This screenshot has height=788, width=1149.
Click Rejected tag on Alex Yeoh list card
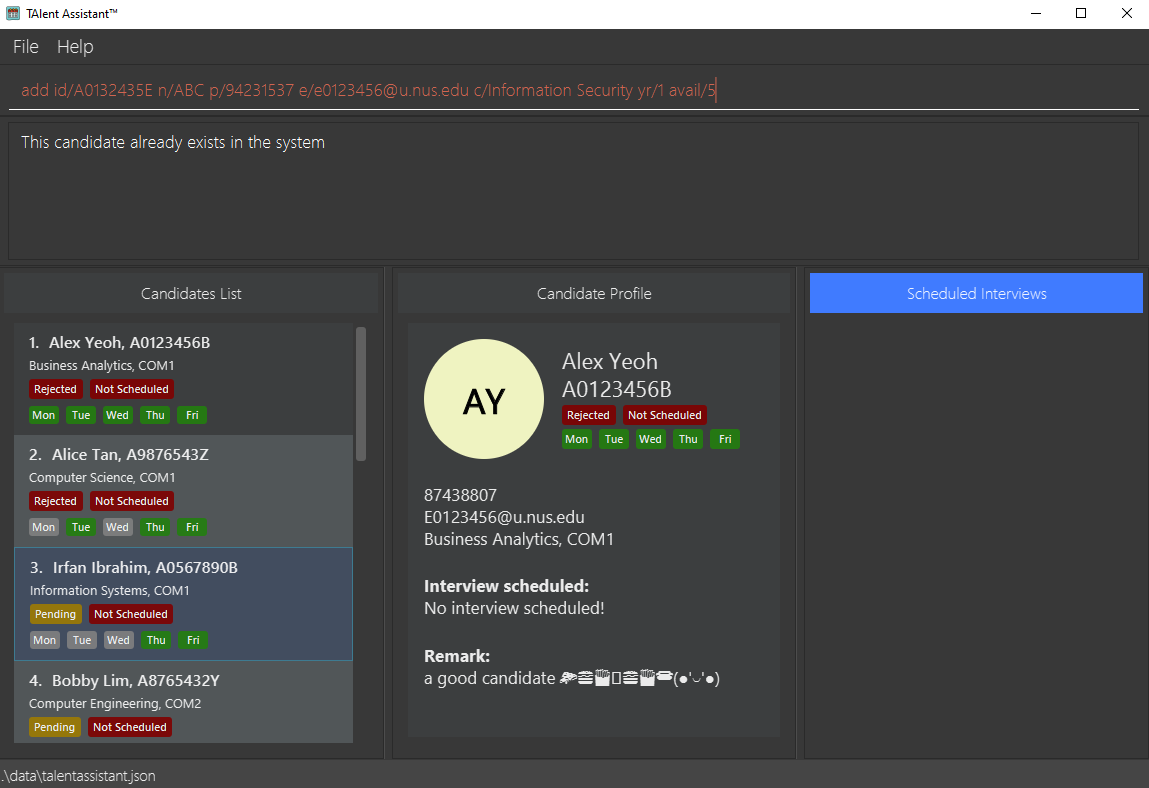pyautogui.click(x=56, y=389)
